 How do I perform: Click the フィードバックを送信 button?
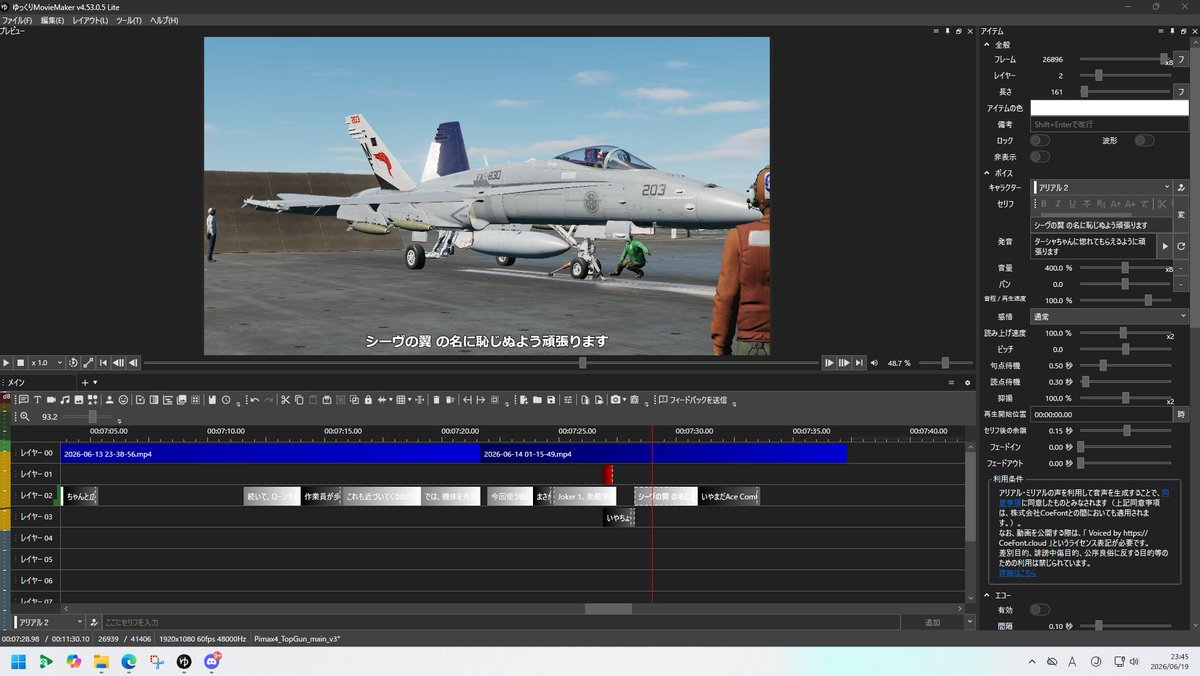click(691, 400)
